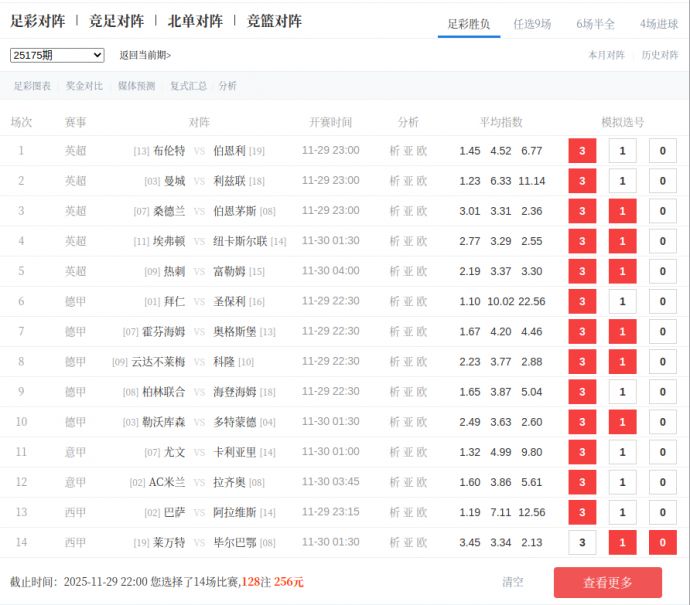Open the 25175期 issue dropdown
The image size is (690, 605).
point(57,55)
